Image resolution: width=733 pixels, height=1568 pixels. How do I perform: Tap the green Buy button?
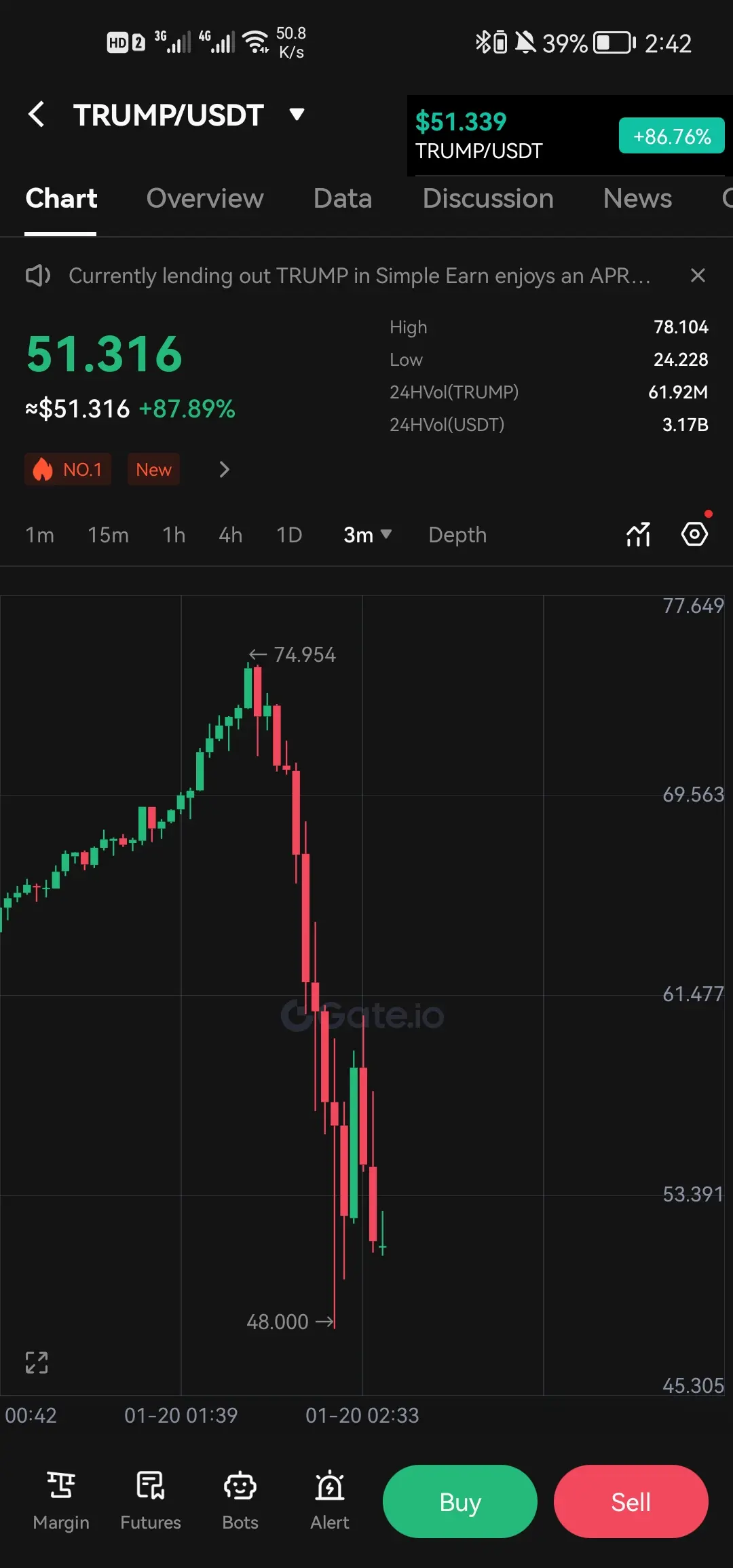(x=460, y=1501)
